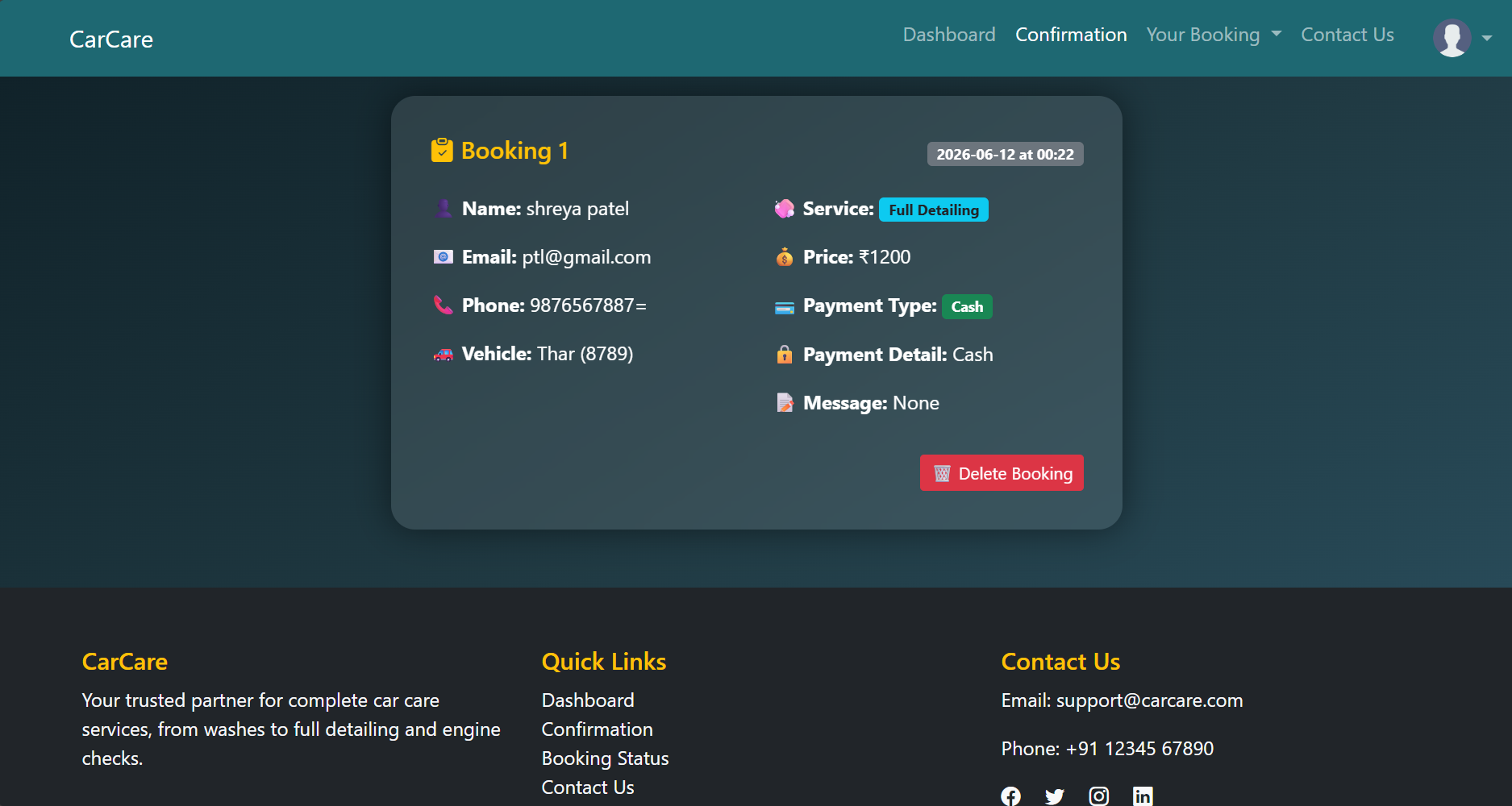Expand the Your Booking dropdown menu
The image size is (1512, 806).
(1214, 35)
